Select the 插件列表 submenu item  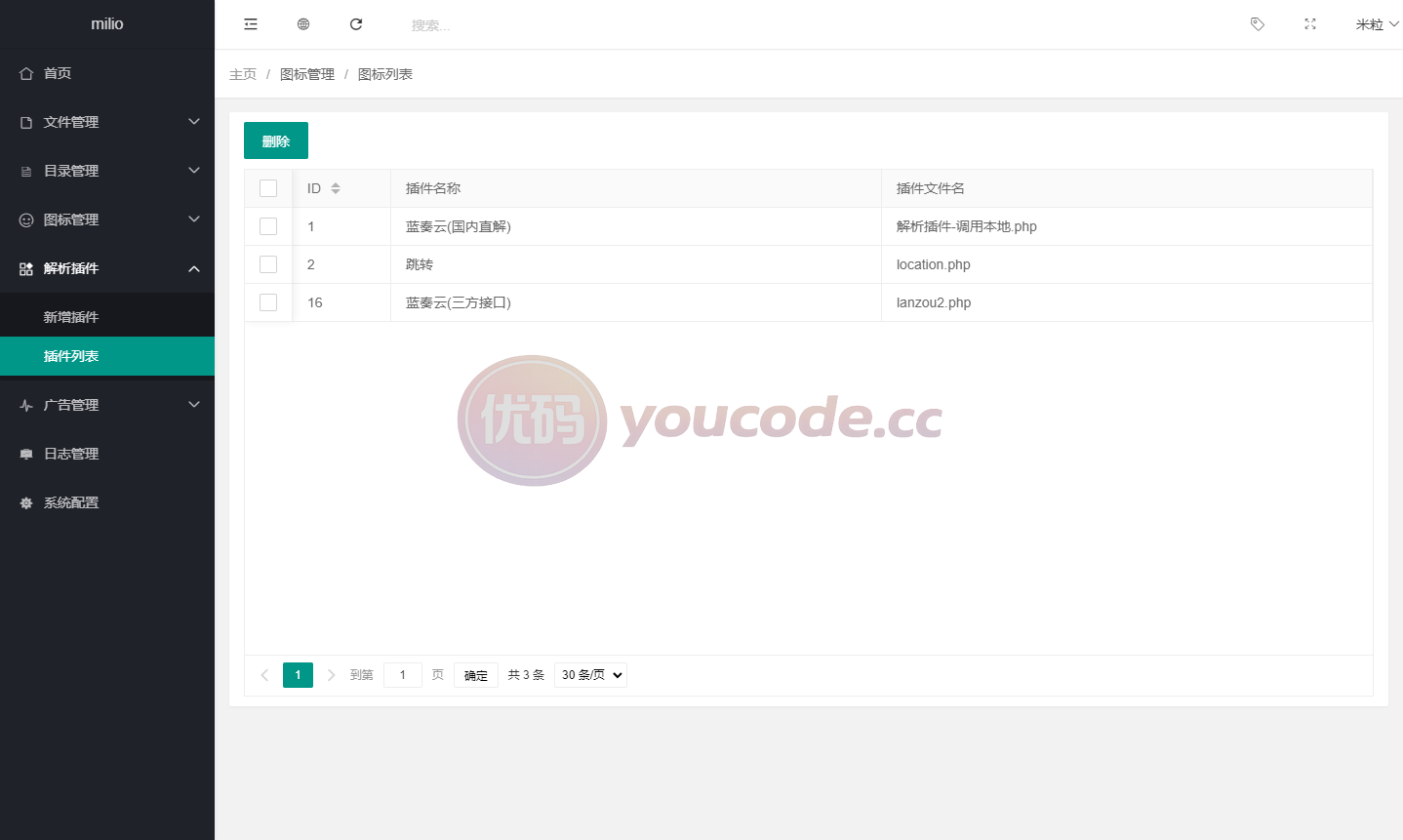point(107,356)
